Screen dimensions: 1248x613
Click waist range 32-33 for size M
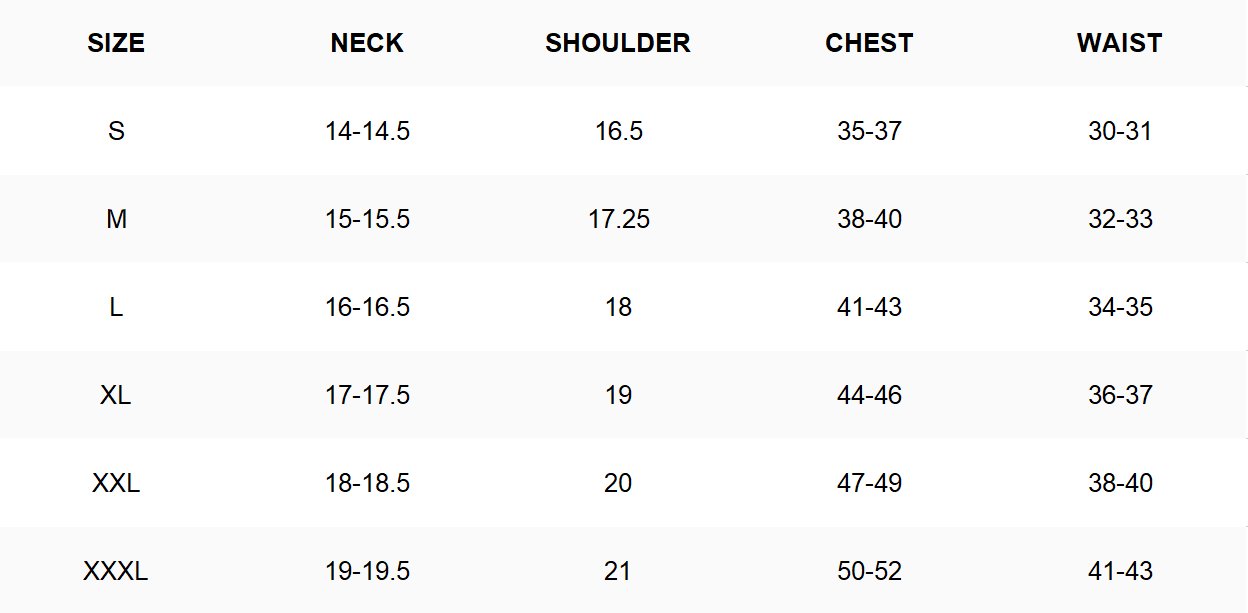1120,219
